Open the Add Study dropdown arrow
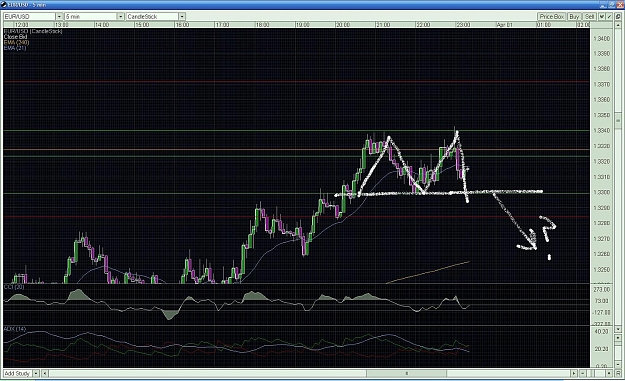 click(36, 373)
